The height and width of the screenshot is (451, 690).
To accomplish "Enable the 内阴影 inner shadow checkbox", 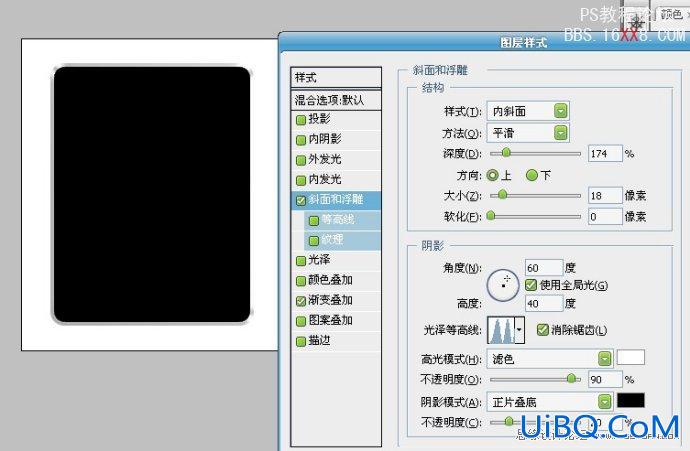I will [x=301, y=140].
